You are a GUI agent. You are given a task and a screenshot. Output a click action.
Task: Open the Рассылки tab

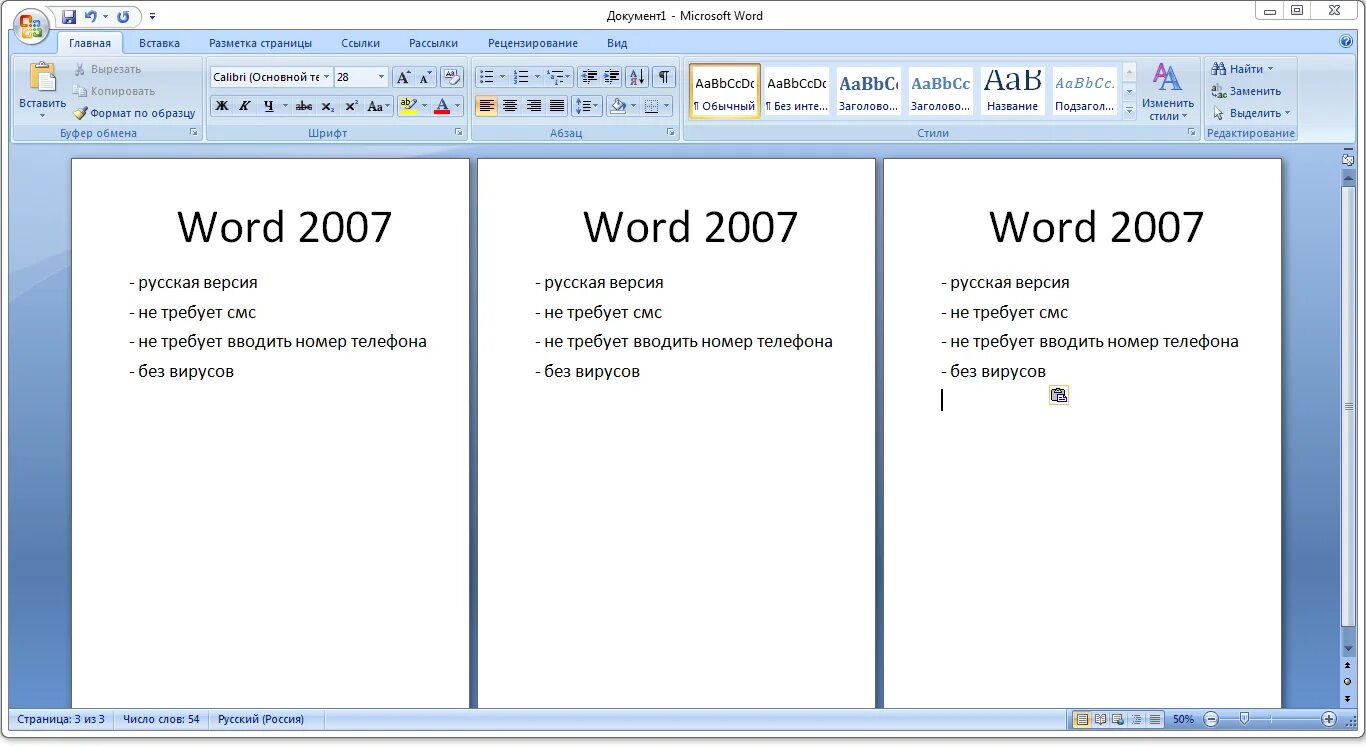[433, 43]
